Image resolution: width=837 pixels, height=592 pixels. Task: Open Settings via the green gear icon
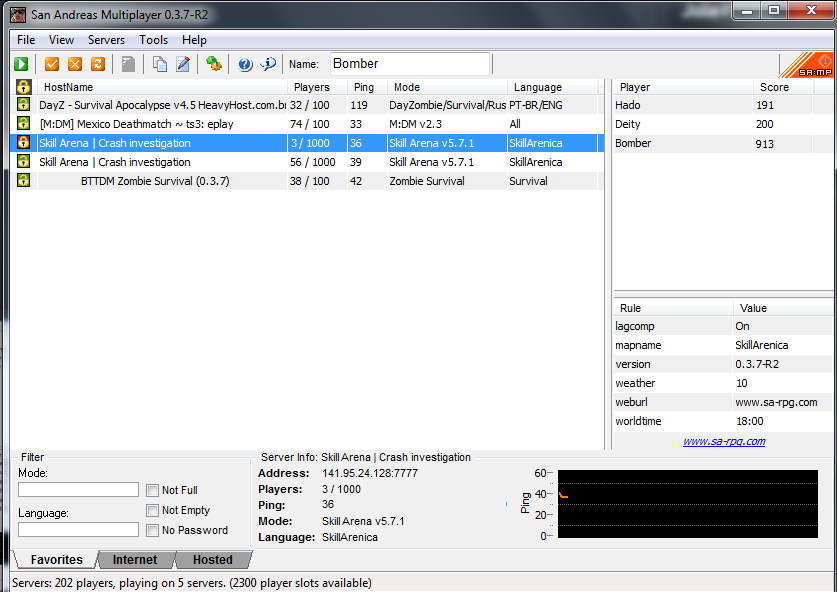click(214, 64)
